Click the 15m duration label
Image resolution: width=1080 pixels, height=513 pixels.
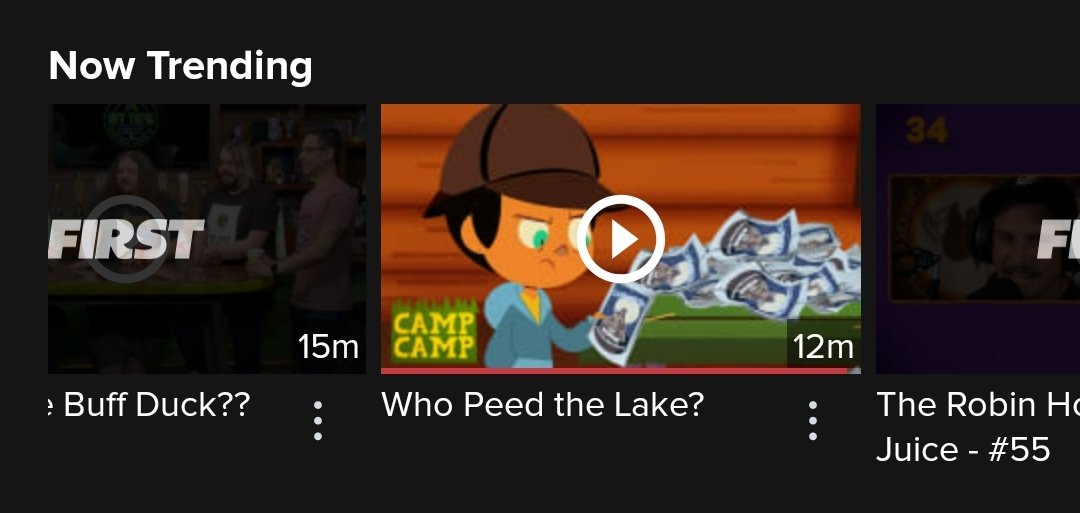pyautogui.click(x=329, y=346)
